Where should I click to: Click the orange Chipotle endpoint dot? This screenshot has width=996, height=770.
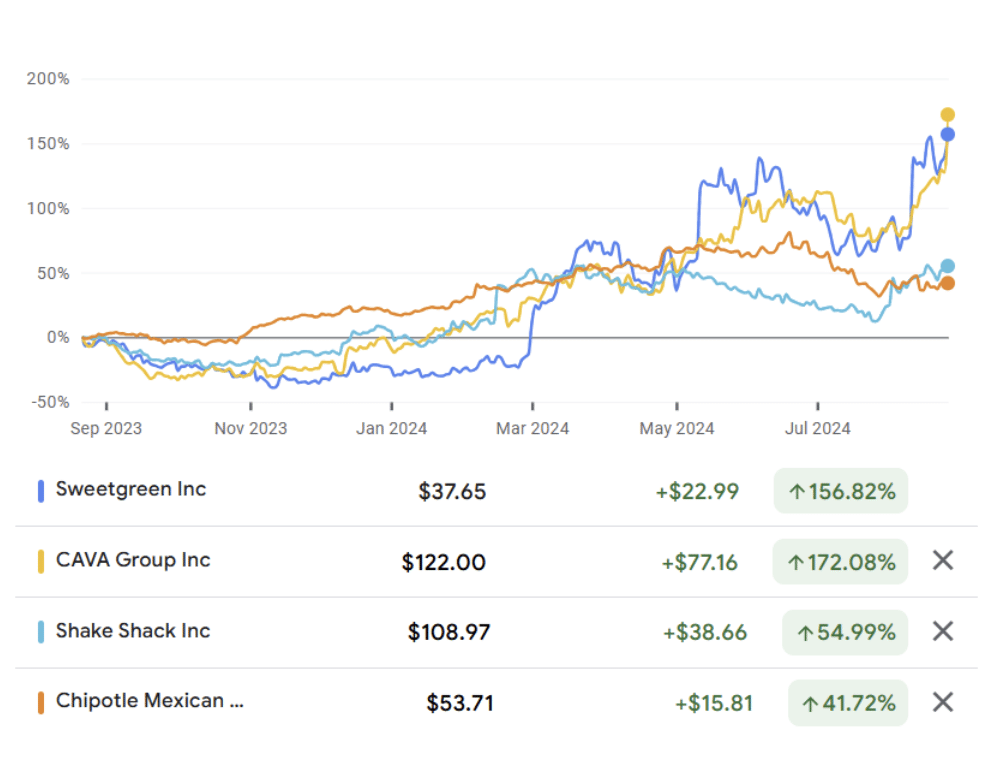[947, 283]
